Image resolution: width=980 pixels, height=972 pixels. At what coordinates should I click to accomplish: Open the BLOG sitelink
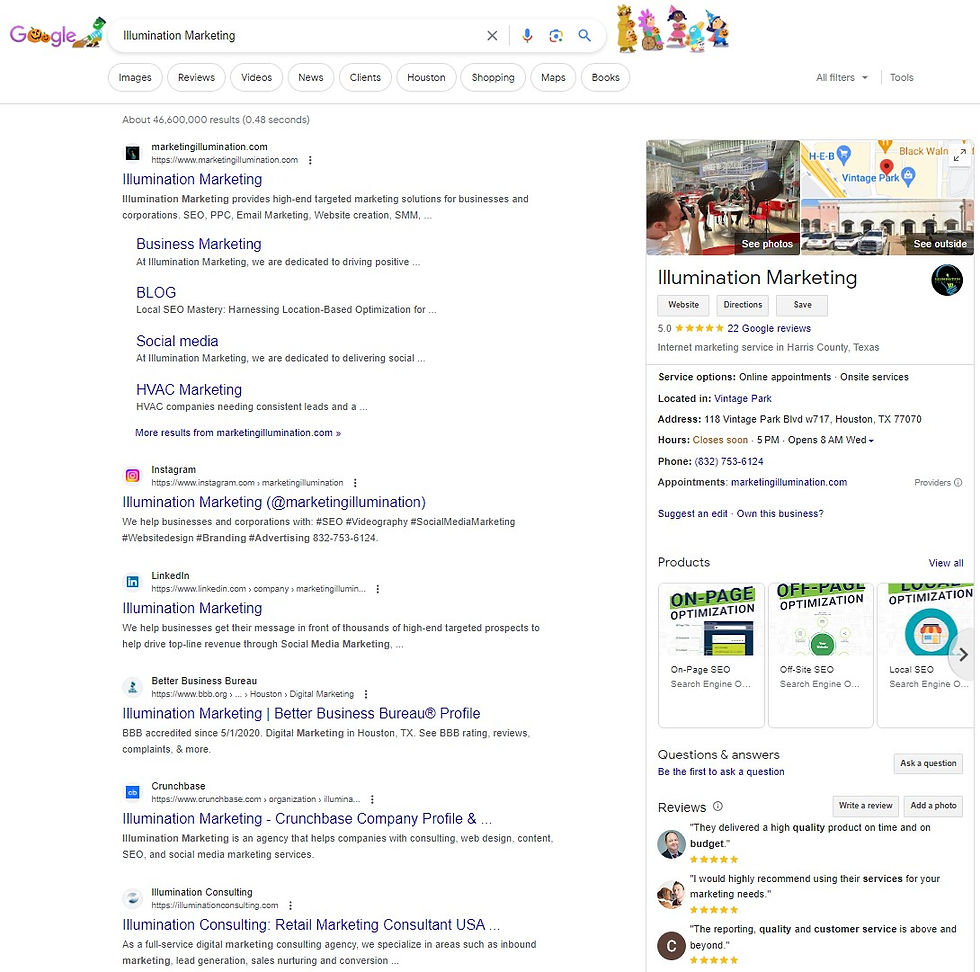[156, 293]
